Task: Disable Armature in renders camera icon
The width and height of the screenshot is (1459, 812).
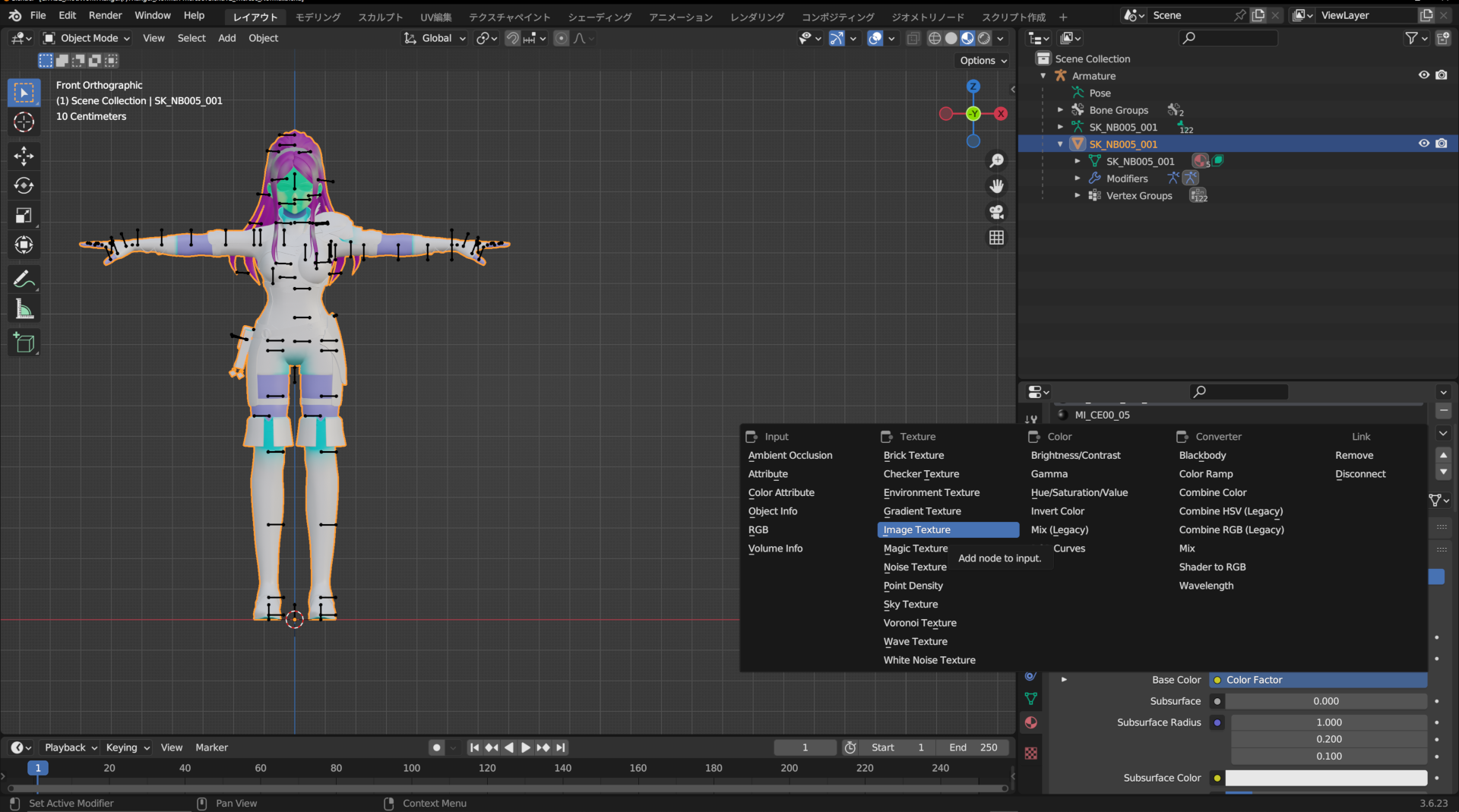Action: [1442, 75]
